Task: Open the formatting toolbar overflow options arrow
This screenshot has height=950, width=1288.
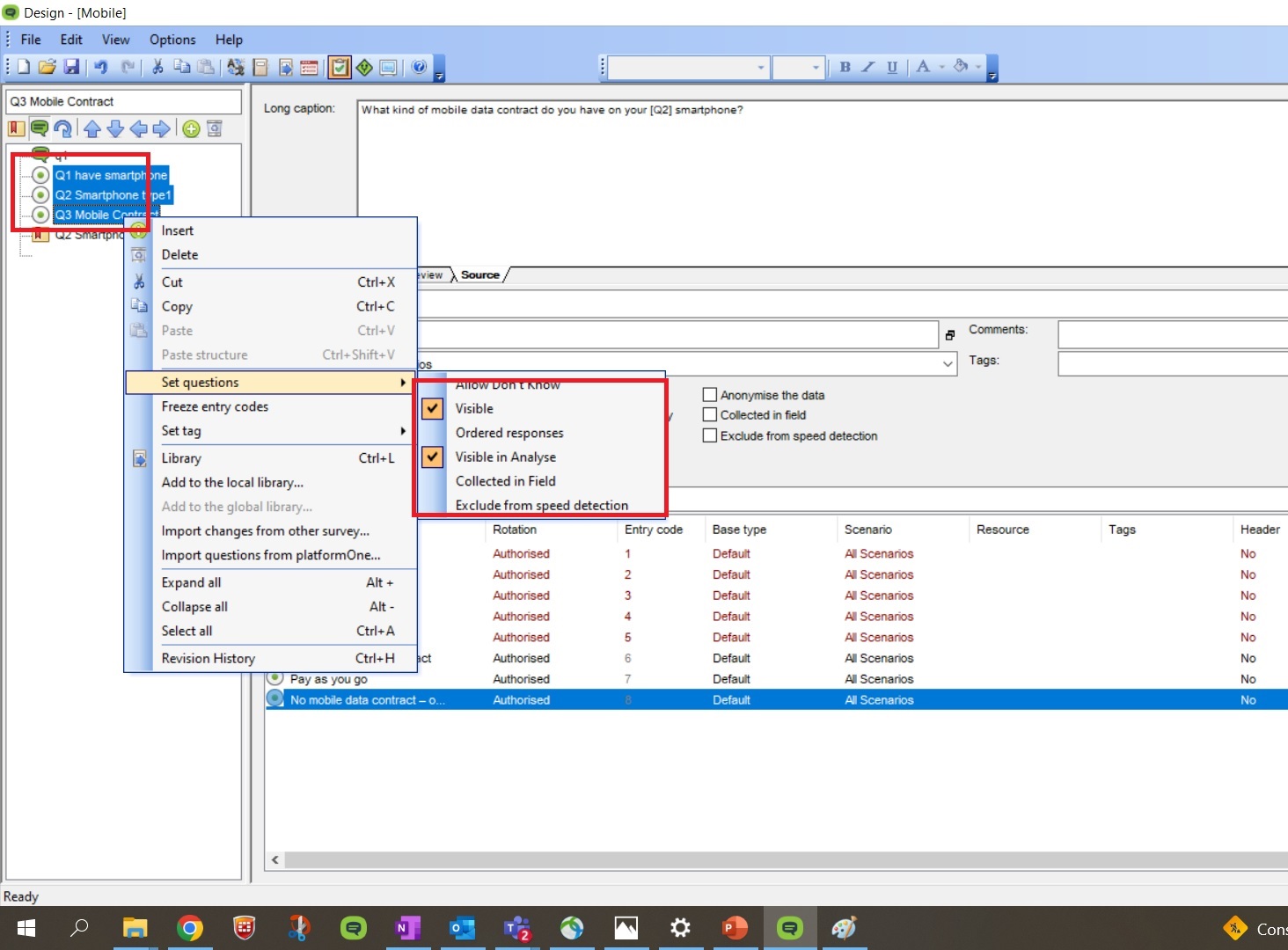Action: (x=992, y=69)
